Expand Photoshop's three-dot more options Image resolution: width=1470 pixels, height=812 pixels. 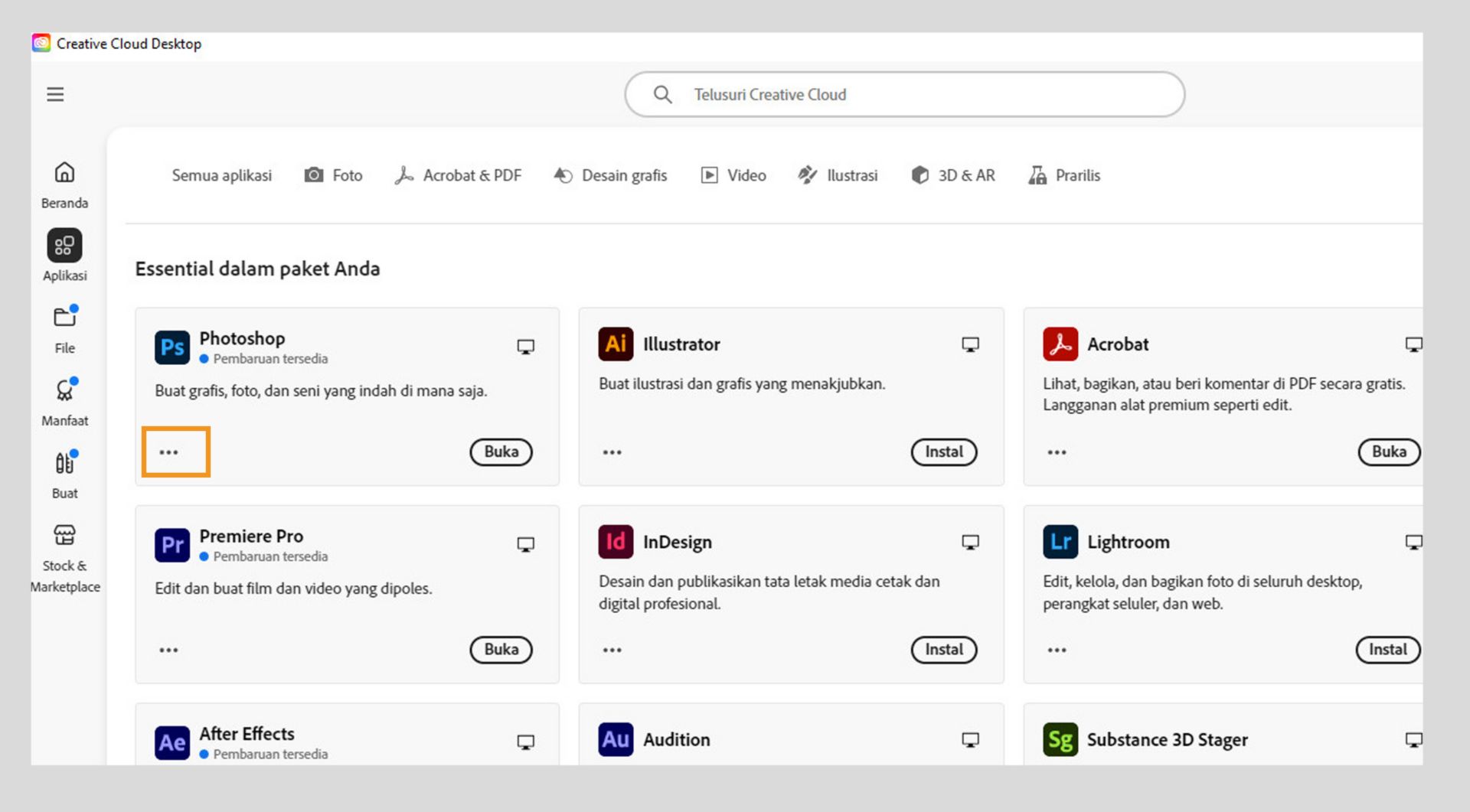[168, 452]
